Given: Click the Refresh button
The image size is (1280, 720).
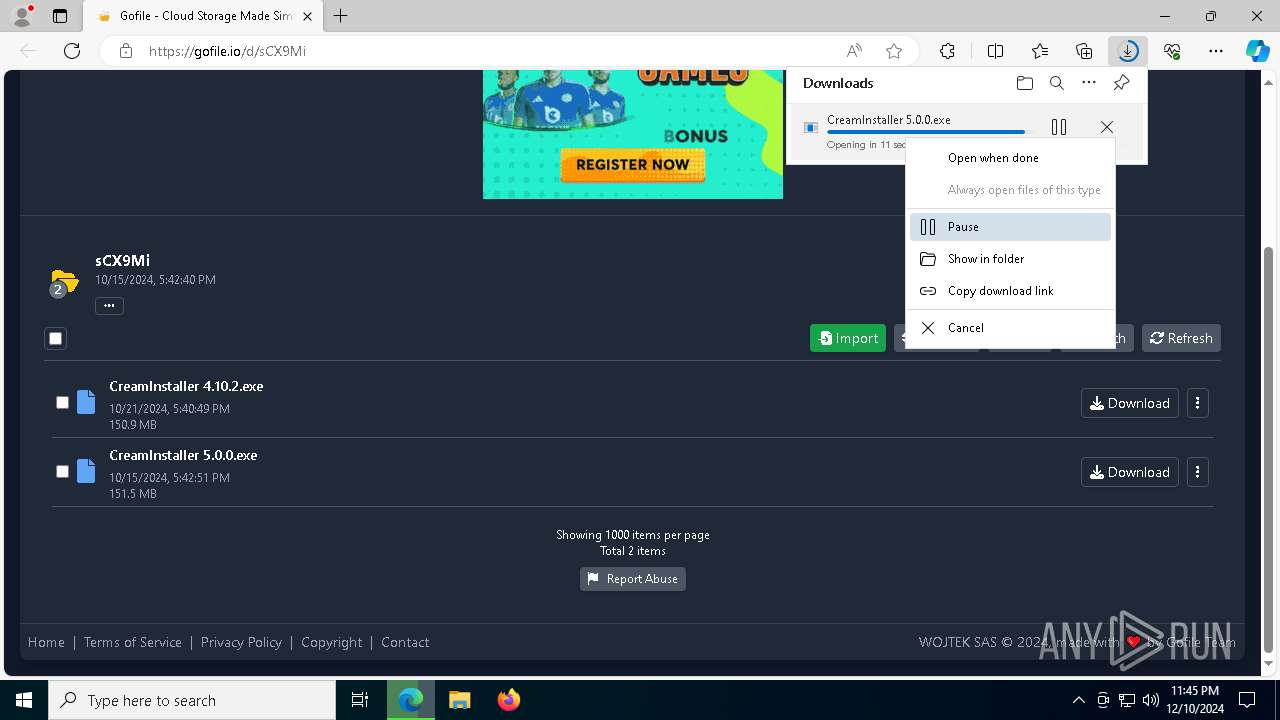Looking at the screenshot, I should click(x=1181, y=338).
